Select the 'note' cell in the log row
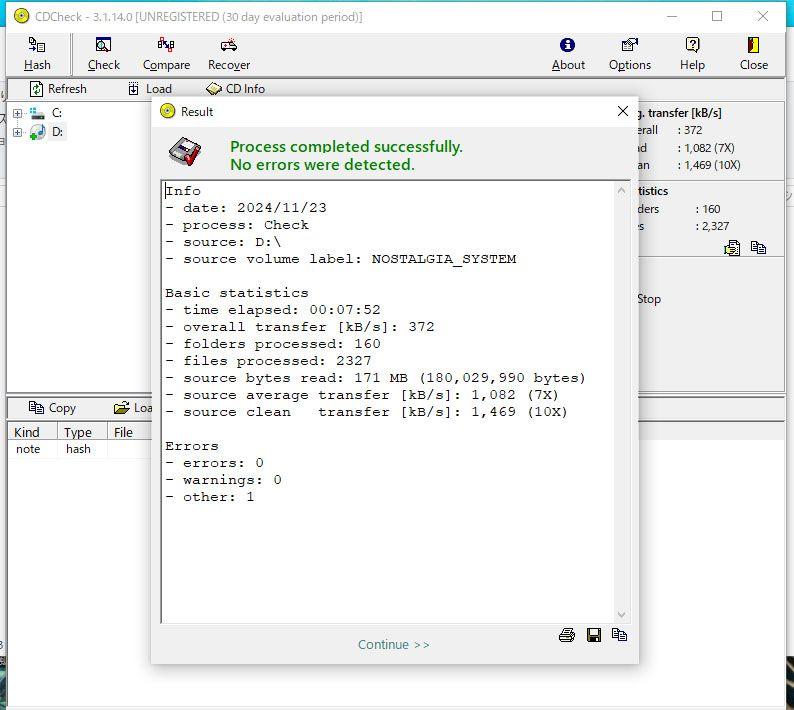The height and width of the screenshot is (710, 794). tap(28, 449)
